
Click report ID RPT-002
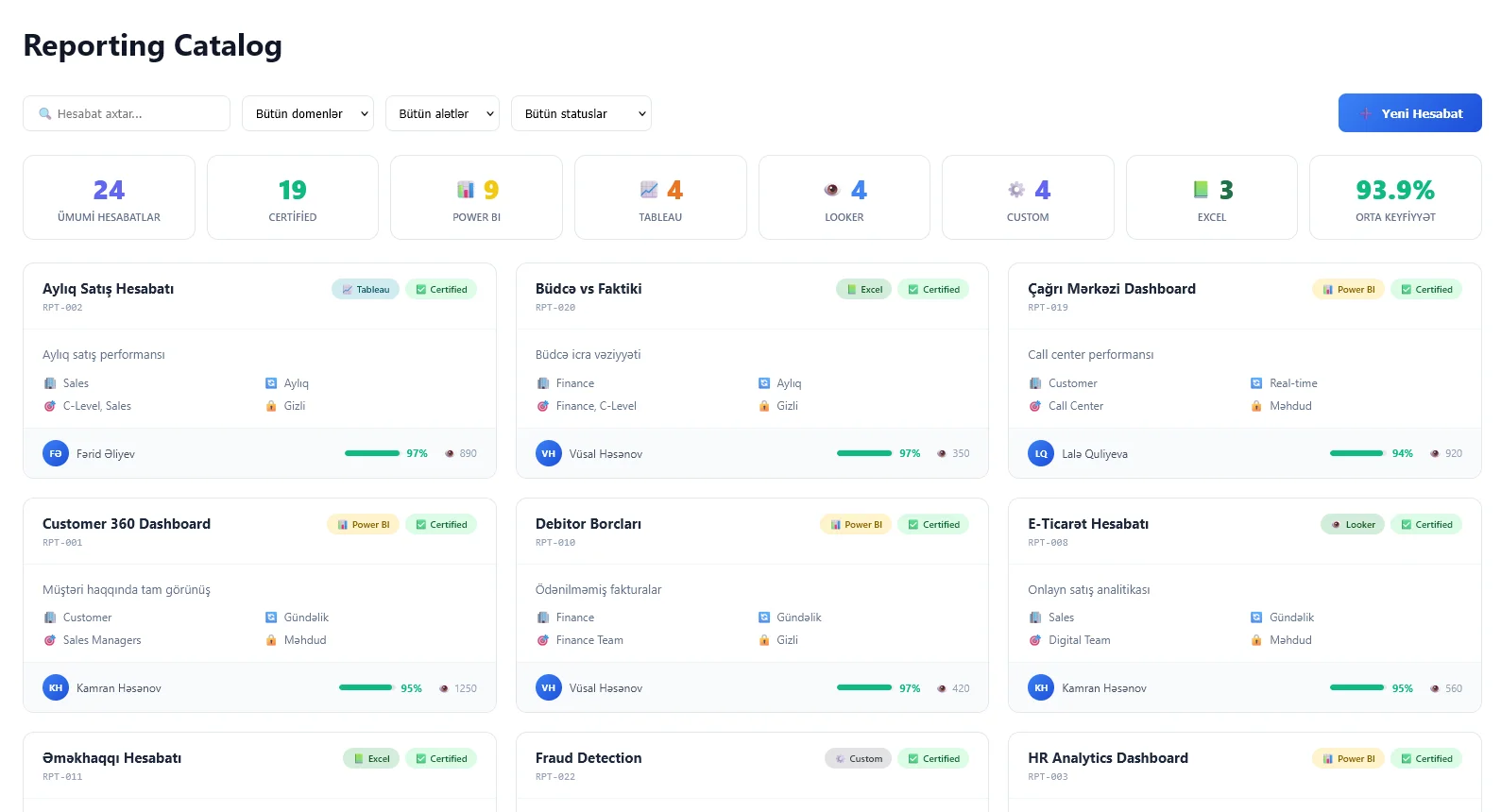tap(62, 308)
